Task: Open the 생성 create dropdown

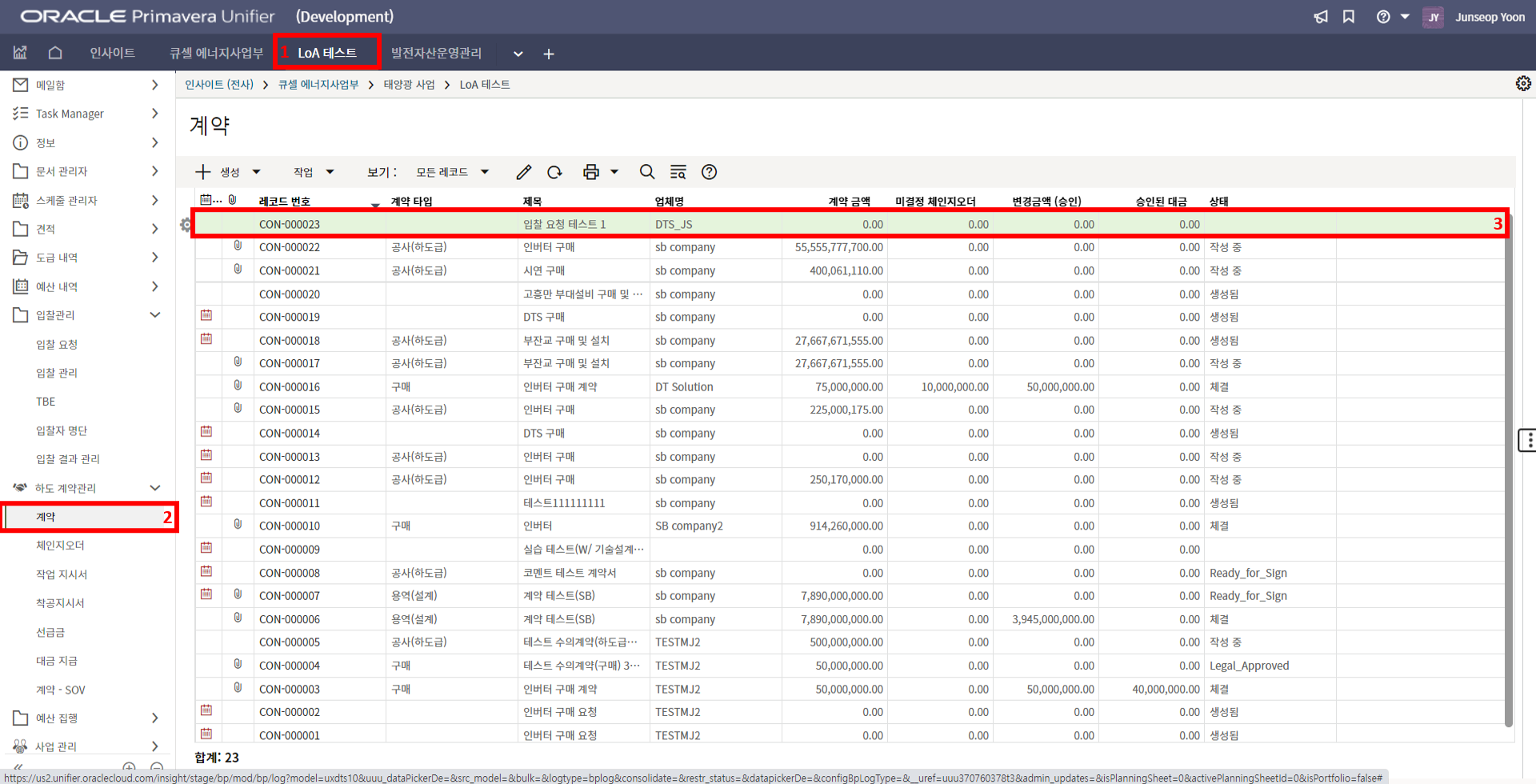Action: 229,172
